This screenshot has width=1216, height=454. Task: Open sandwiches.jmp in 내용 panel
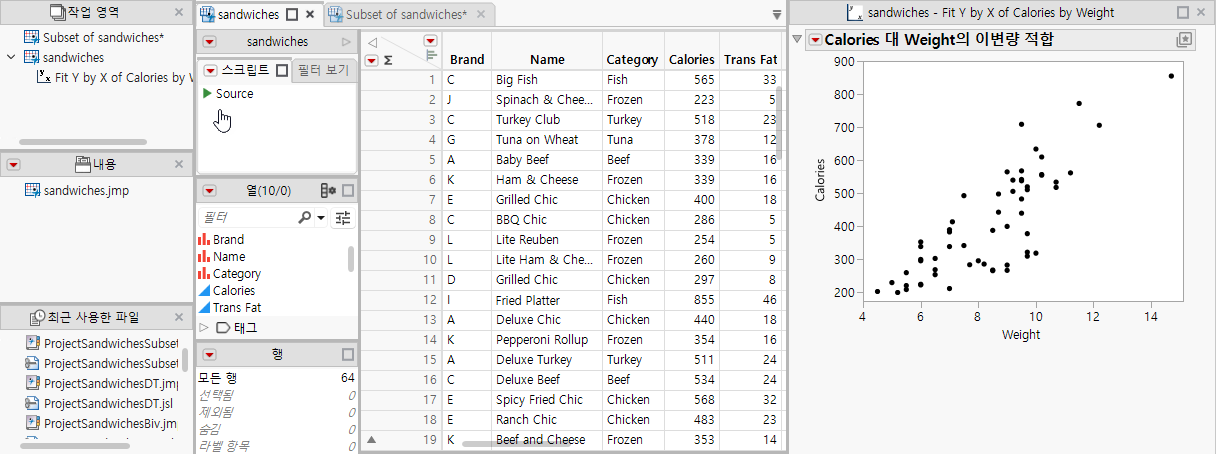tap(86, 190)
